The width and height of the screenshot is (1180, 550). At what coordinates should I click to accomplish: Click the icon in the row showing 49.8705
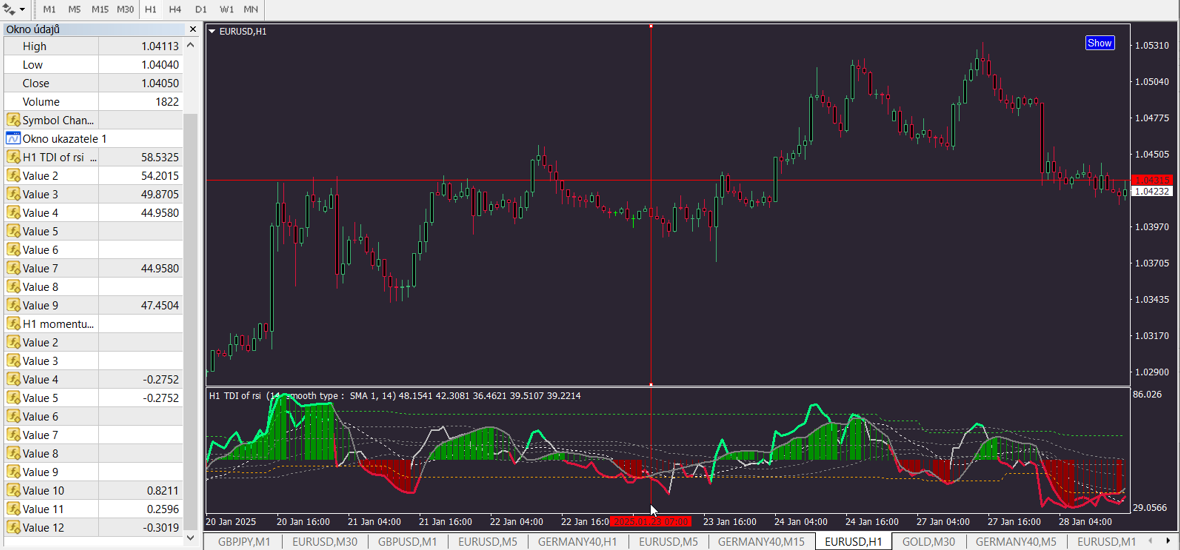tap(13, 194)
